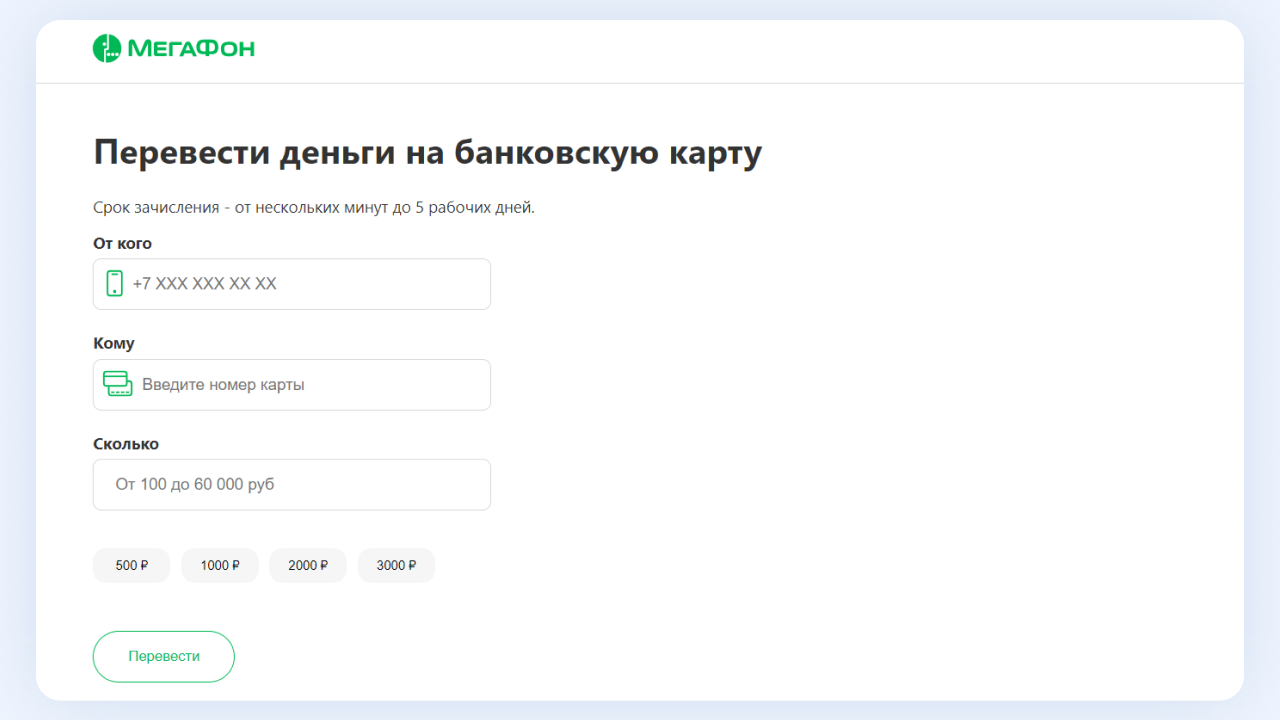Choose the 3000 ₽ quick amount

(396, 565)
